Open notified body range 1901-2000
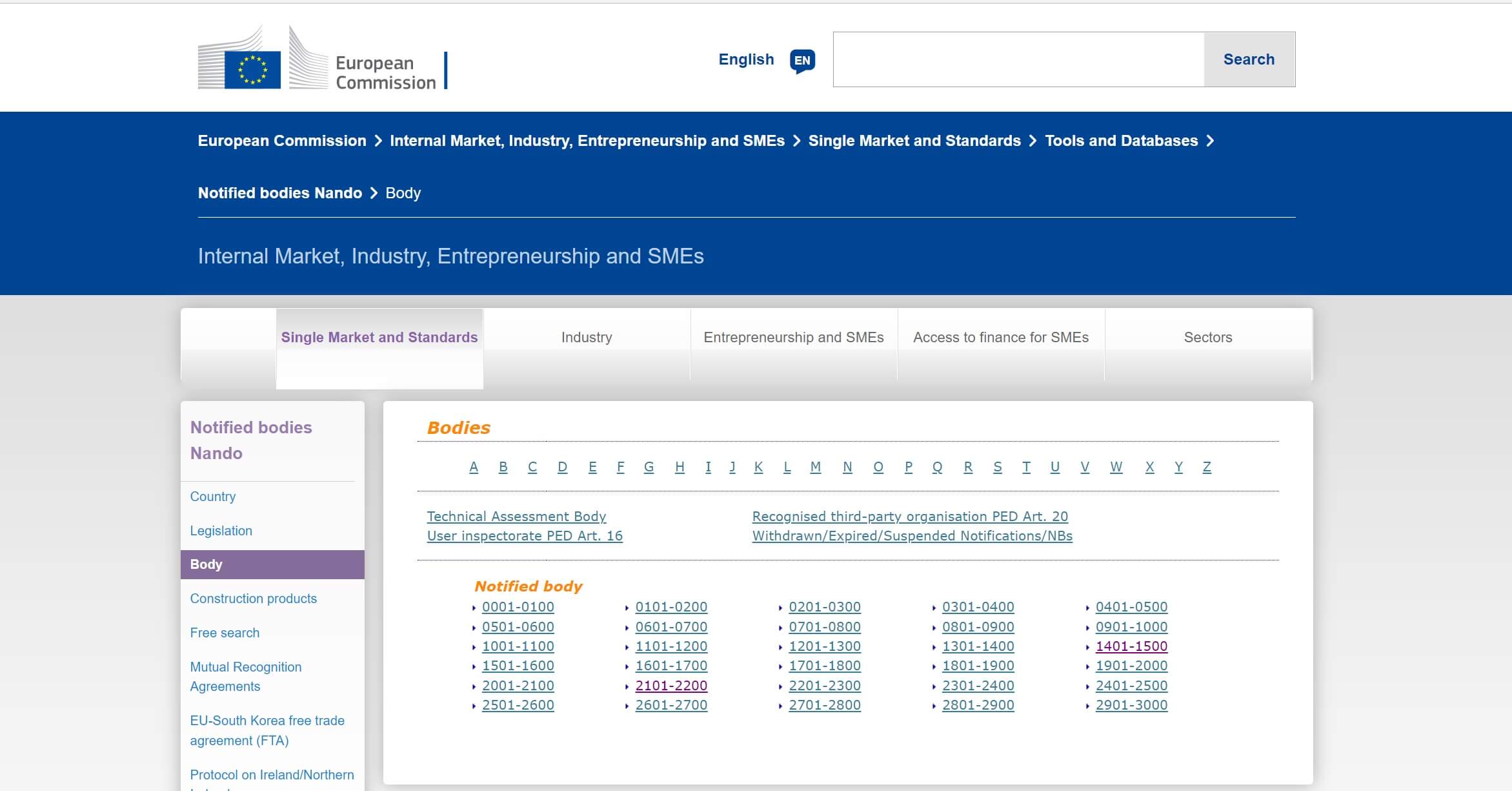Viewport: 1512px width, 791px height. point(1131,666)
